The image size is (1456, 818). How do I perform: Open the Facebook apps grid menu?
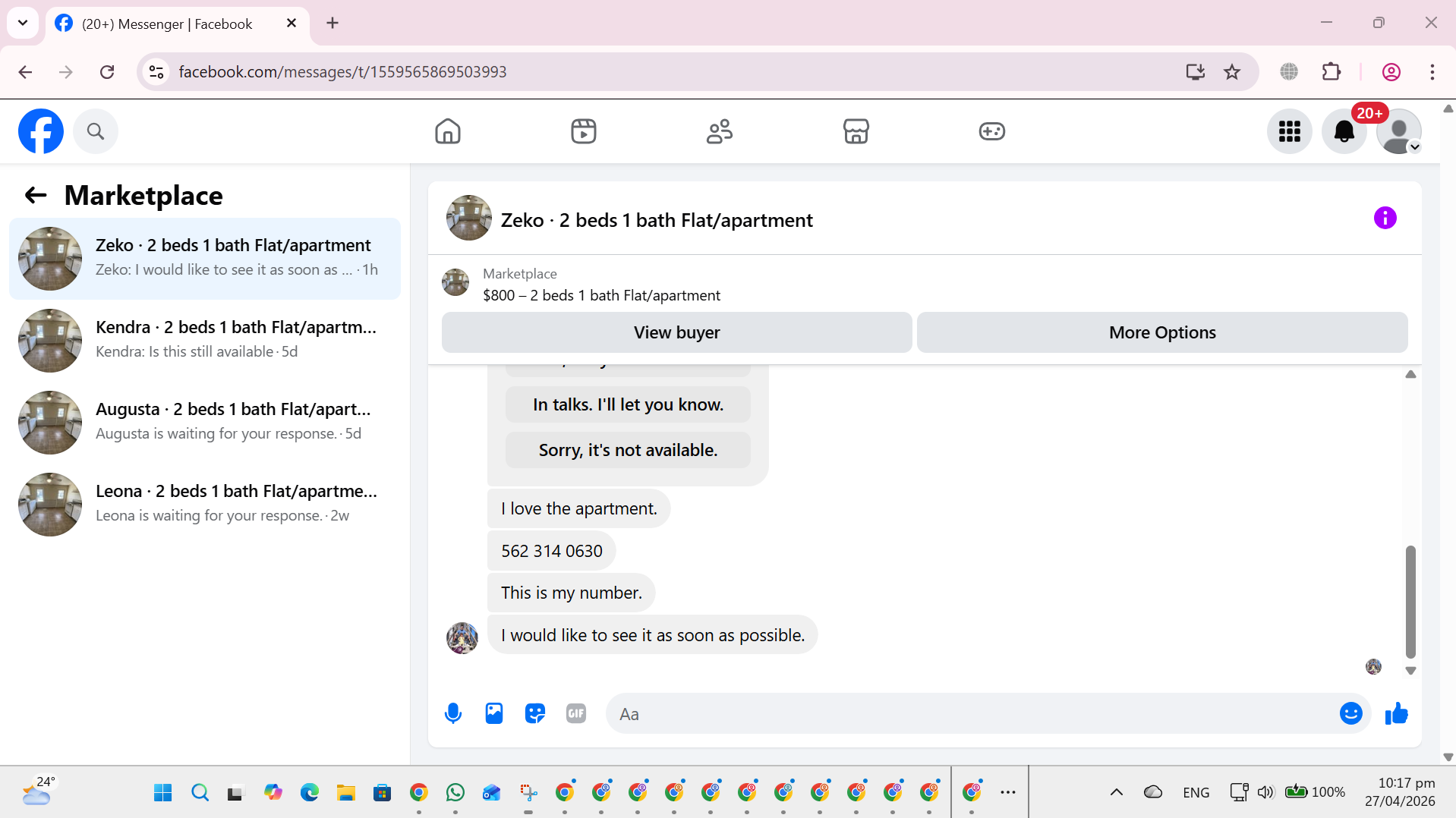click(x=1290, y=131)
